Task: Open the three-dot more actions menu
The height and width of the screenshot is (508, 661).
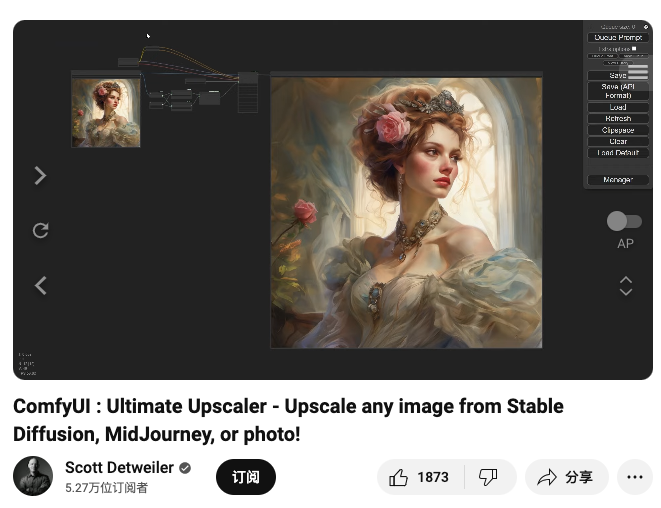Action: point(635,477)
